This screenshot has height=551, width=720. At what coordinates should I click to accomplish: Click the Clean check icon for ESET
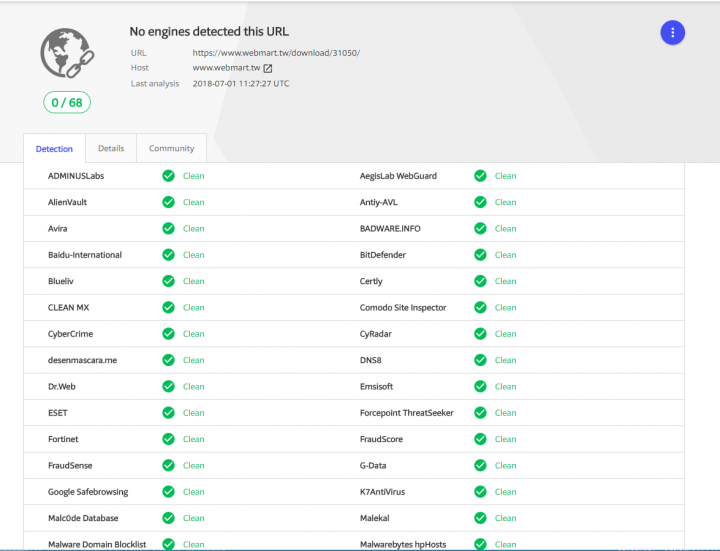click(x=169, y=413)
